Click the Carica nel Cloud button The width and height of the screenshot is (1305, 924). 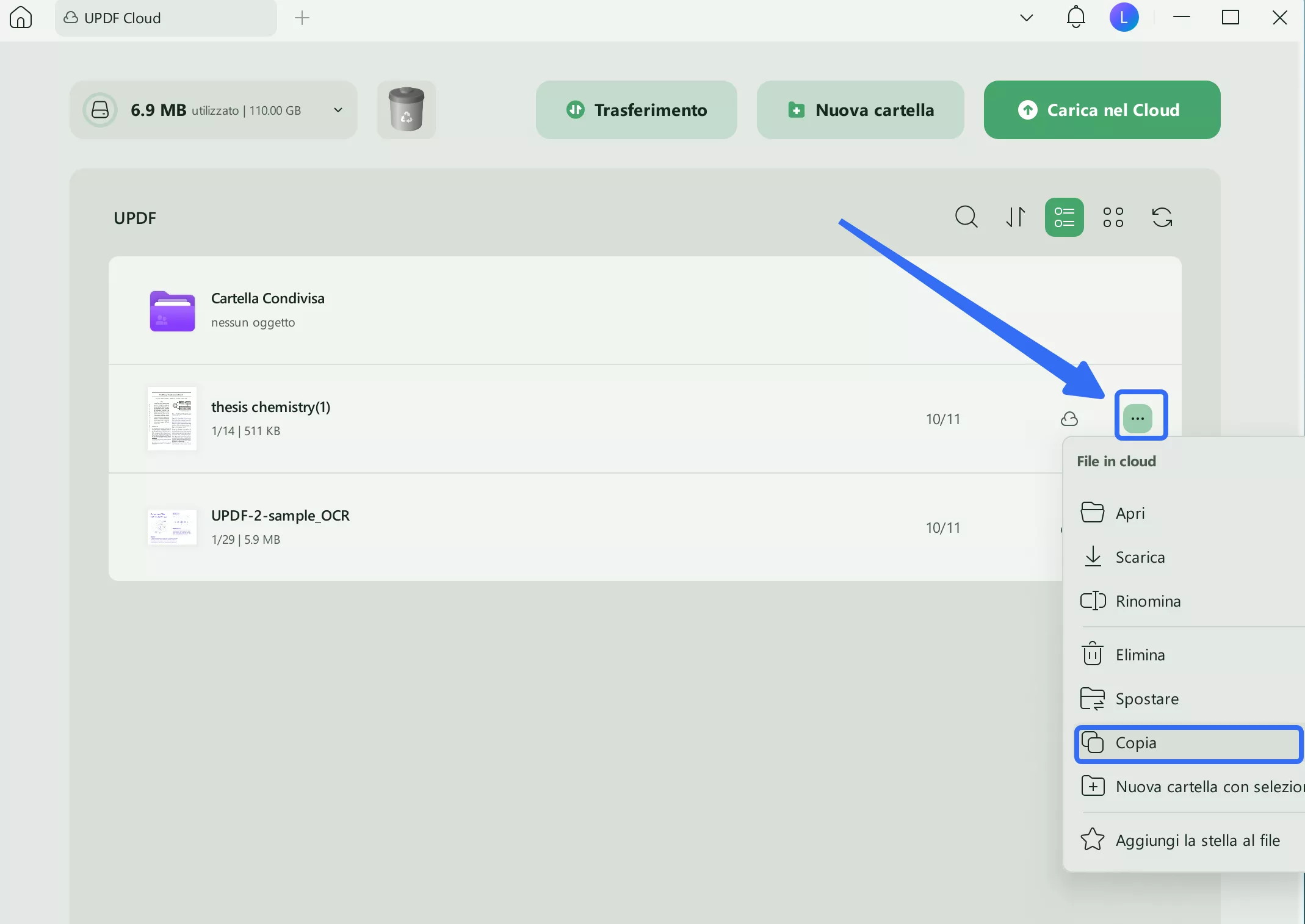click(1102, 110)
